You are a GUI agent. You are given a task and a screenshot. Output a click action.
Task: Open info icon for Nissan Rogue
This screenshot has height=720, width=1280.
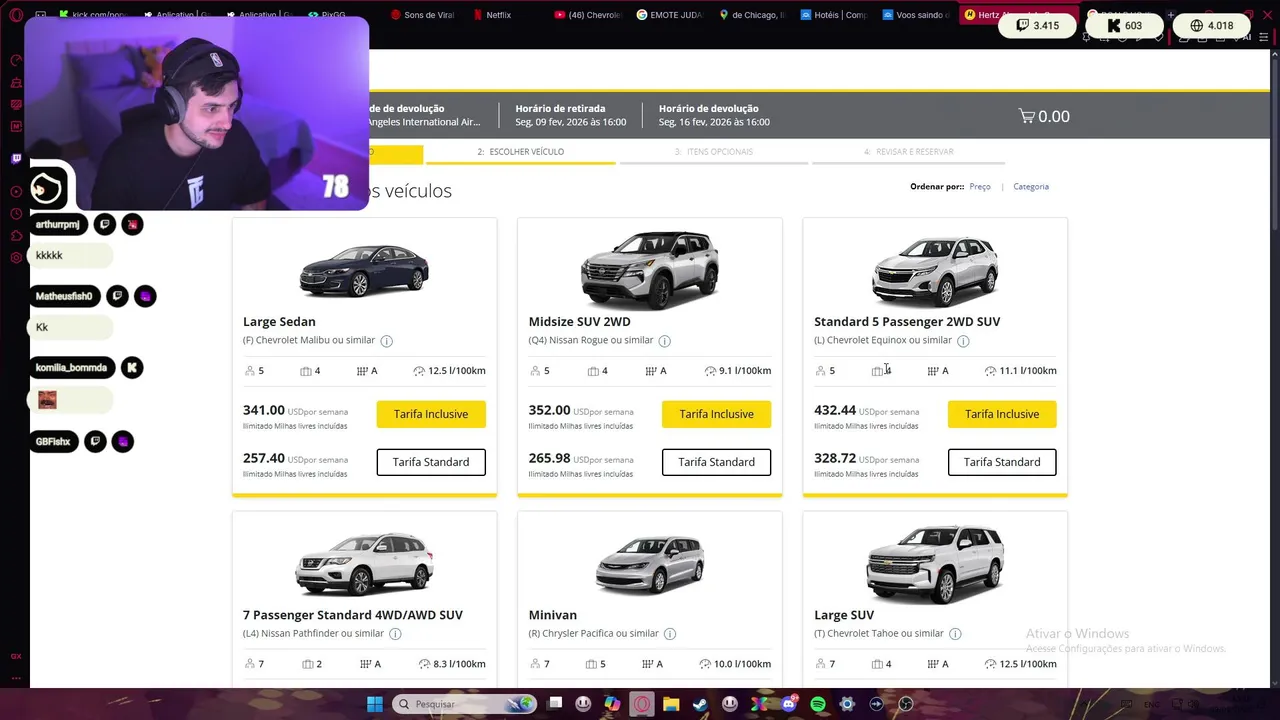(x=664, y=341)
